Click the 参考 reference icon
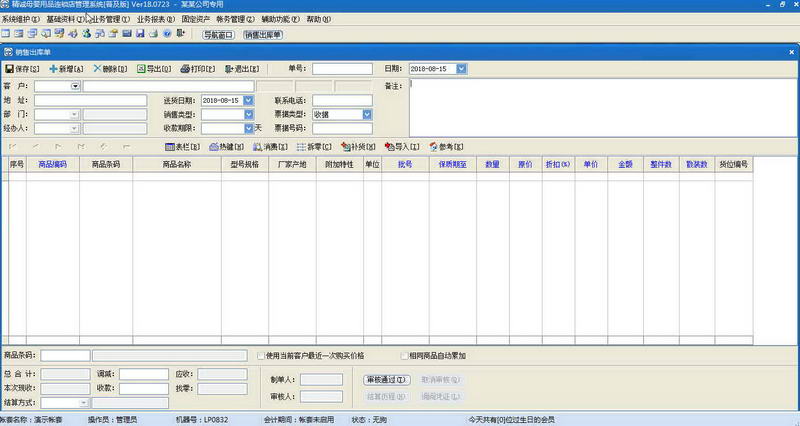800x426 pixels. (434, 147)
